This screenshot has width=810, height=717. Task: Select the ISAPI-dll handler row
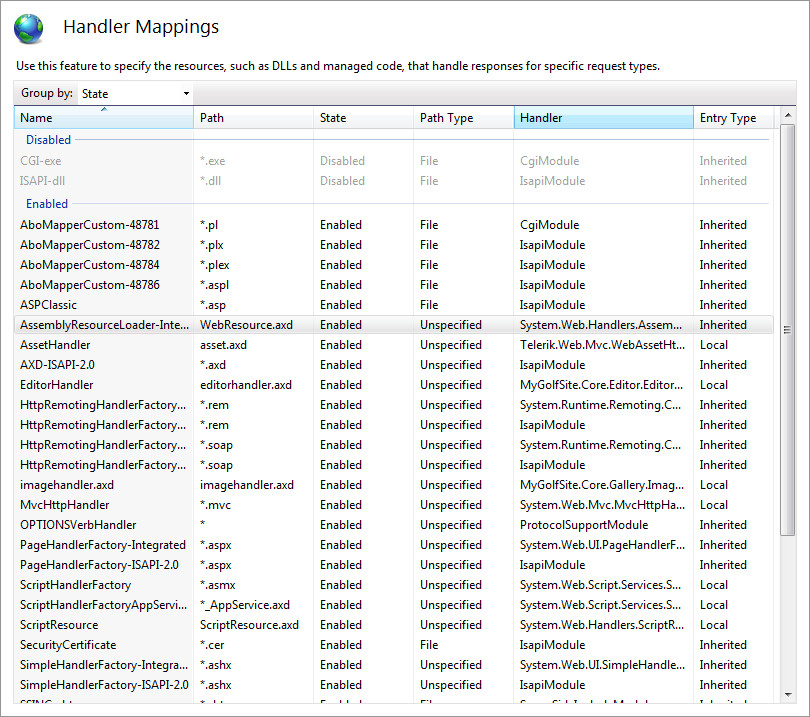[x=394, y=181]
